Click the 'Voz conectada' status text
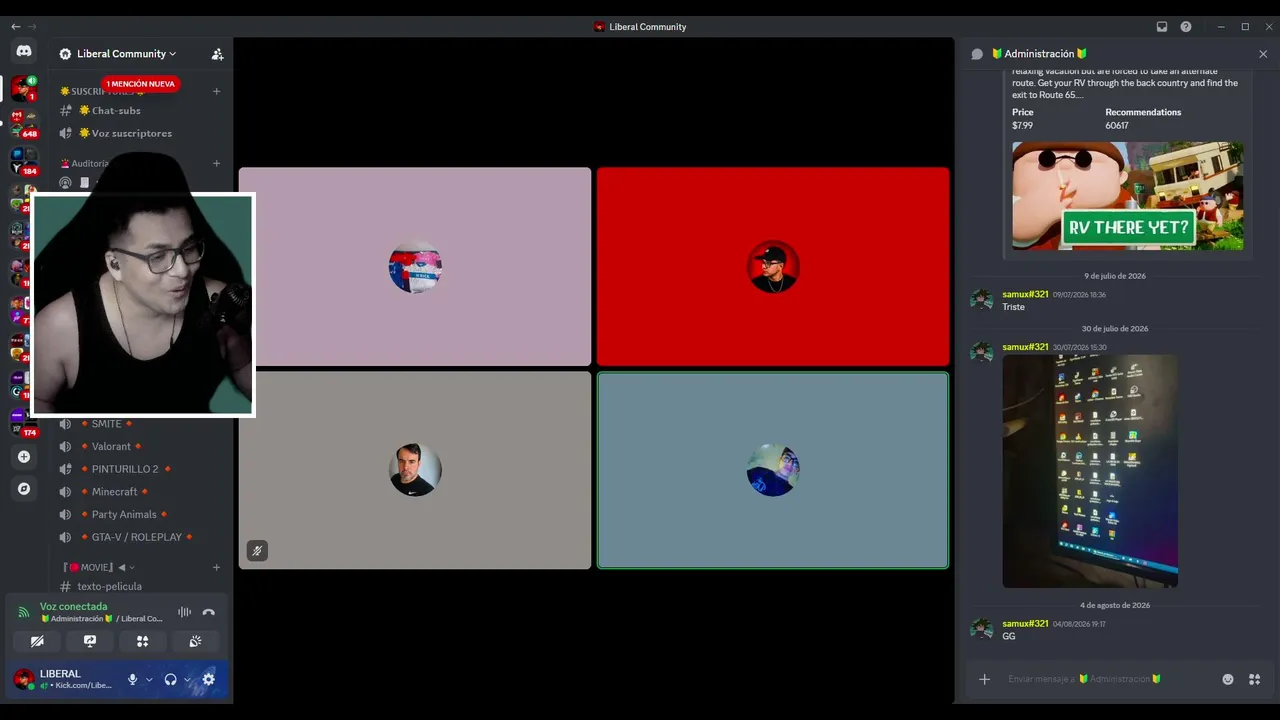Screen dimensions: 1280x720 (x=73, y=606)
